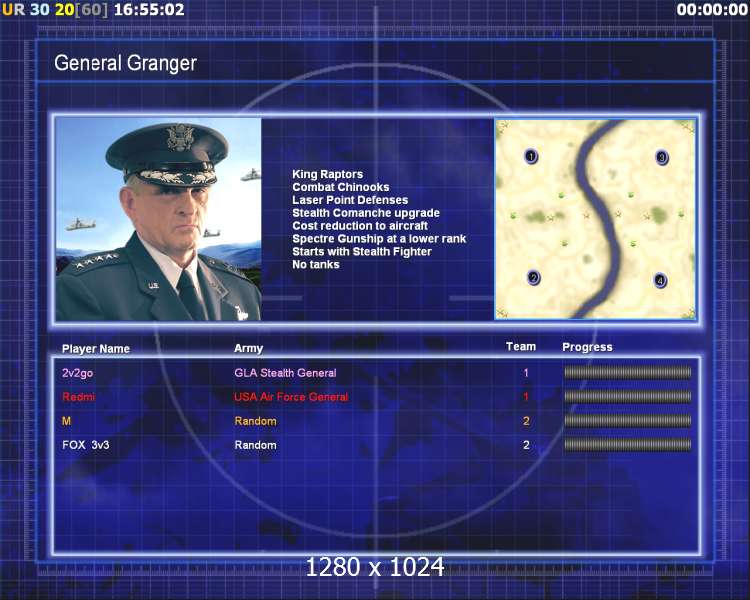The width and height of the screenshot is (750, 600).
Task: Select player name 'M'
Action: pos(66,421)
